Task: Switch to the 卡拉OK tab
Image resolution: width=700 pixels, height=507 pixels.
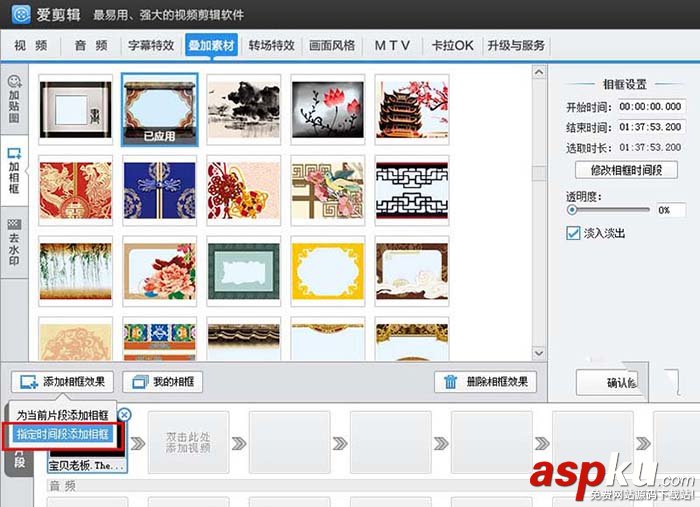Action: coord(452,46)
